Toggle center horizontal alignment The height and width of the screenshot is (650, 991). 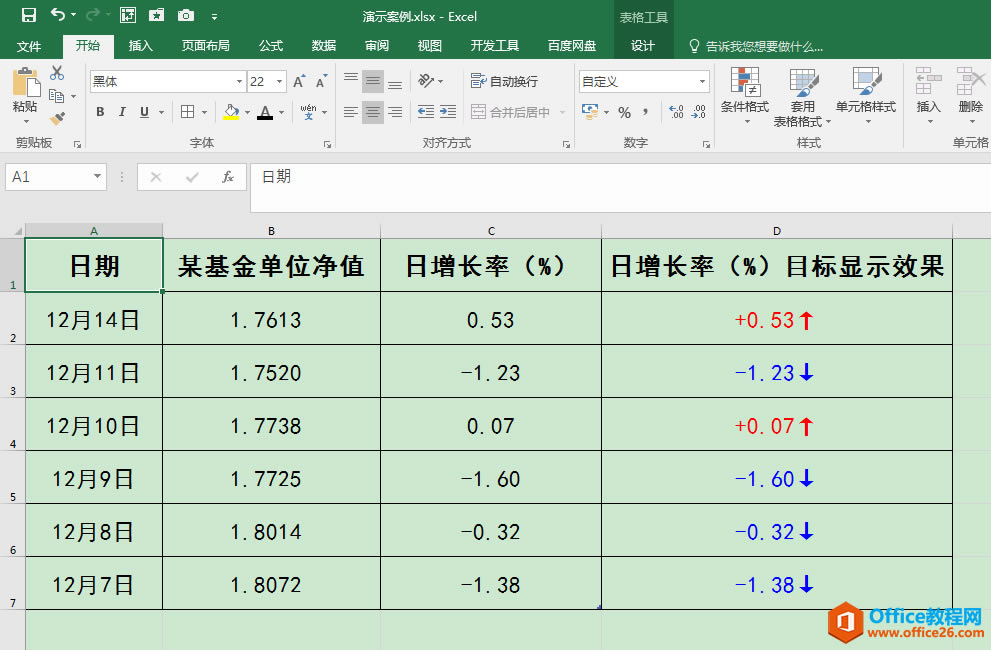pyautogui.click(x=373, y=112)
